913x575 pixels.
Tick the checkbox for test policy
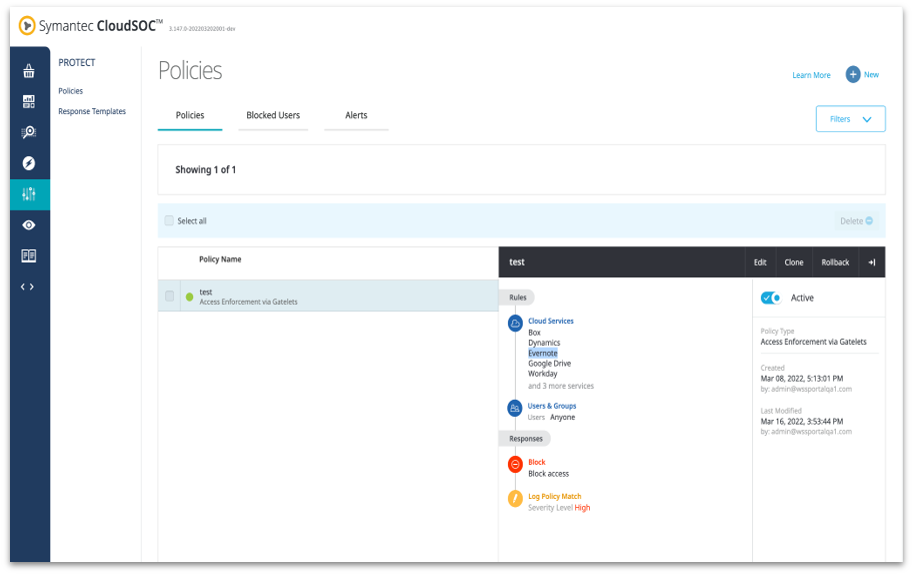(169, 296)
